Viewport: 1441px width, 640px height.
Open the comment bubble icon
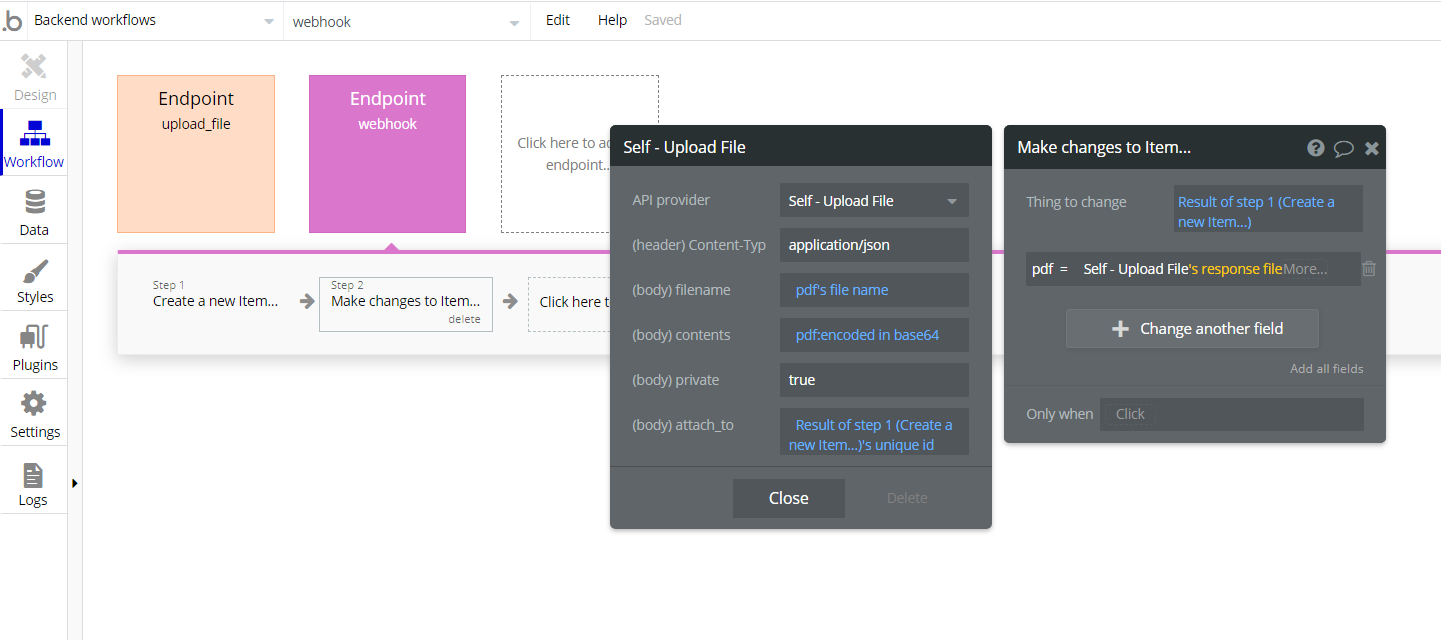pyautogui.click(x=1344, y=148)
